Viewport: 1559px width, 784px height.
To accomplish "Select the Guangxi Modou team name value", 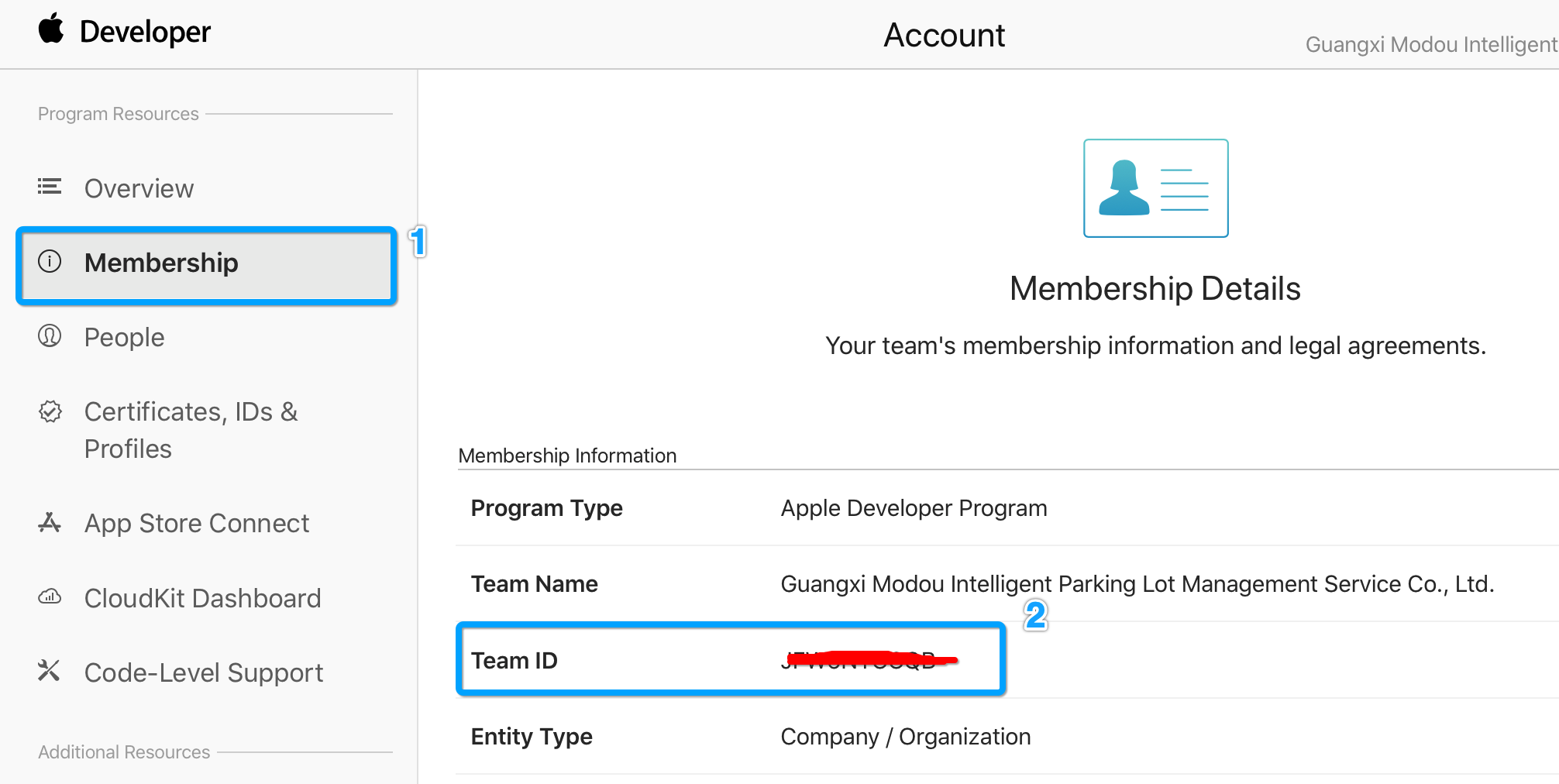I will point(1137,584).
